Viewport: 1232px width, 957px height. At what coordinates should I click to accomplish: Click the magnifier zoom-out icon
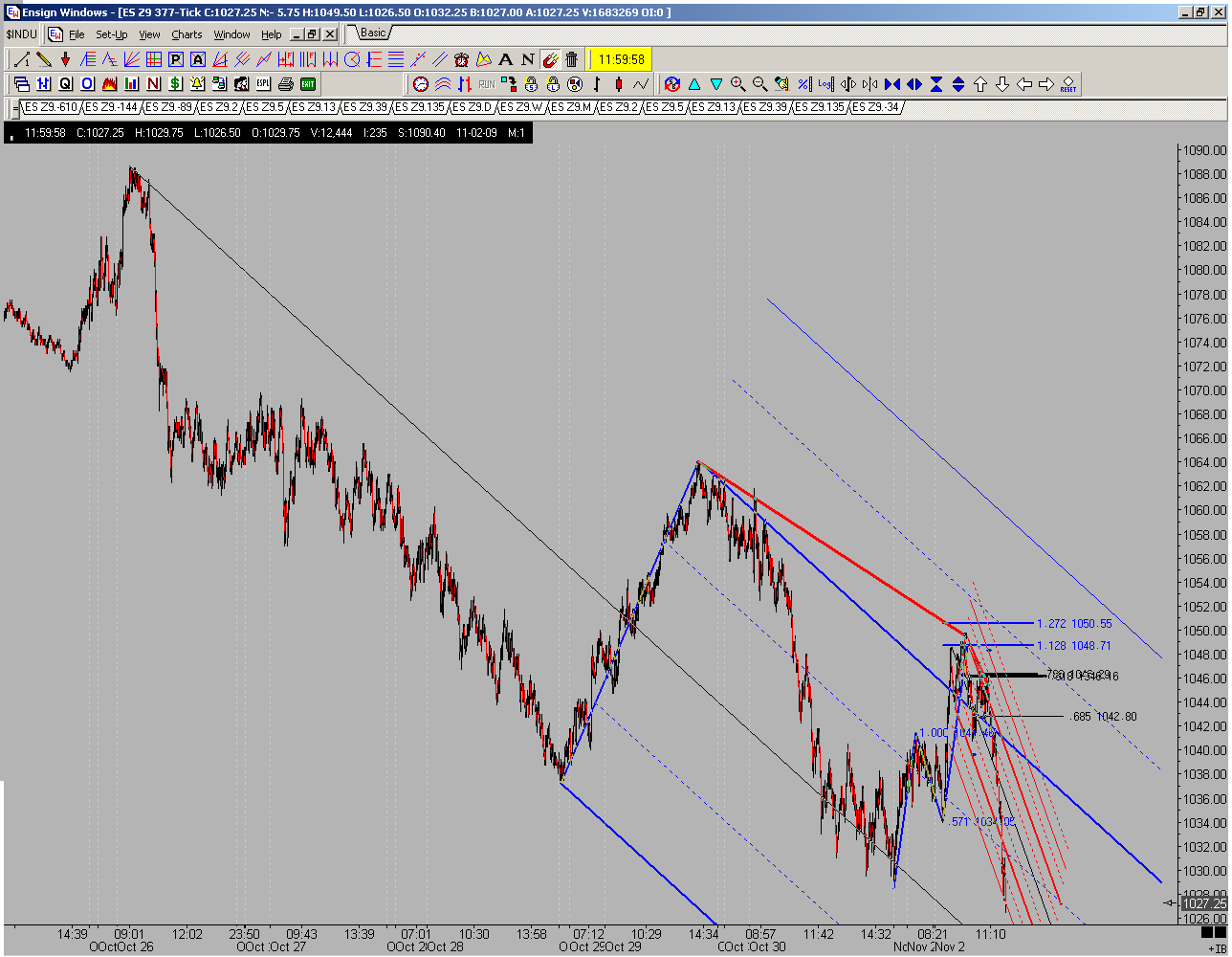tap(759, 83)
